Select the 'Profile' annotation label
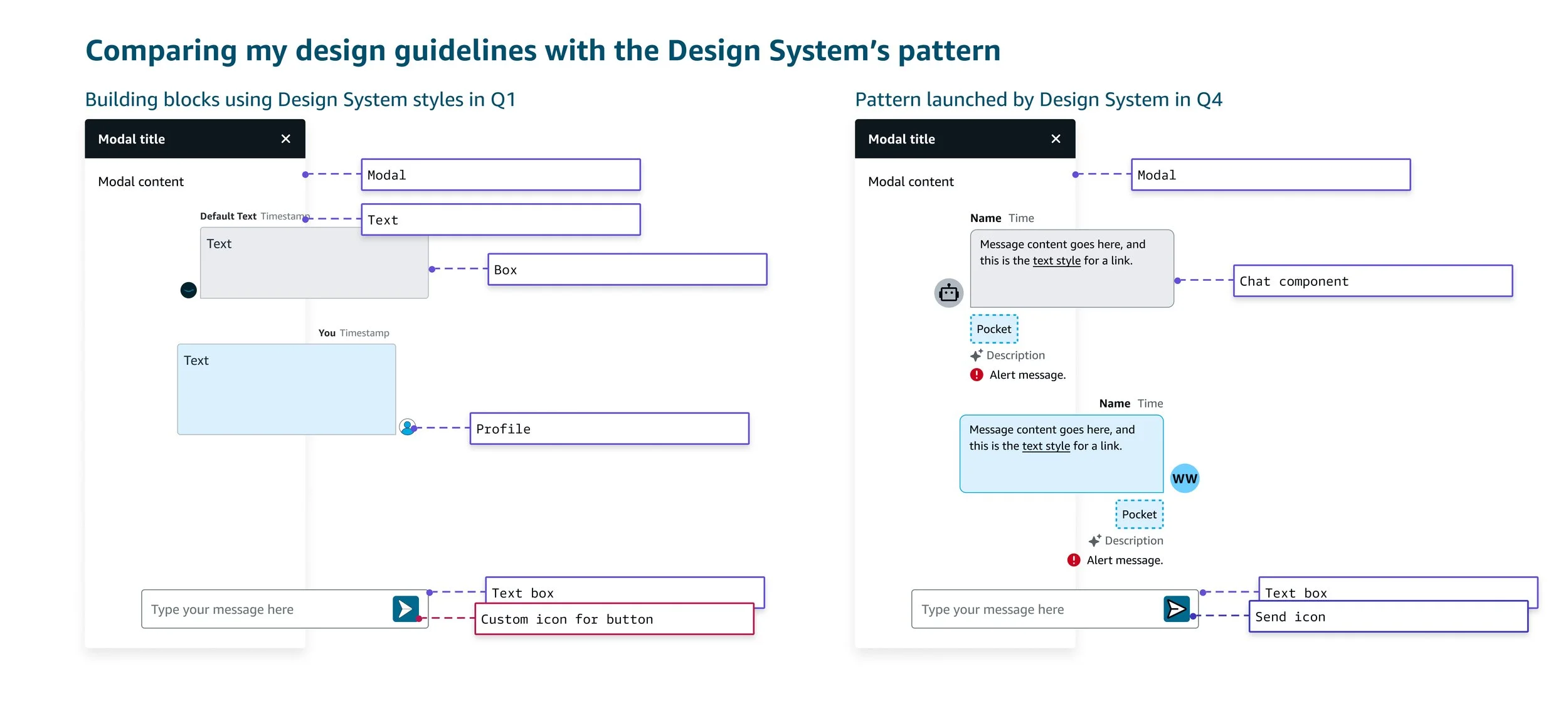Screen dimensions: 1568x706 608,429
